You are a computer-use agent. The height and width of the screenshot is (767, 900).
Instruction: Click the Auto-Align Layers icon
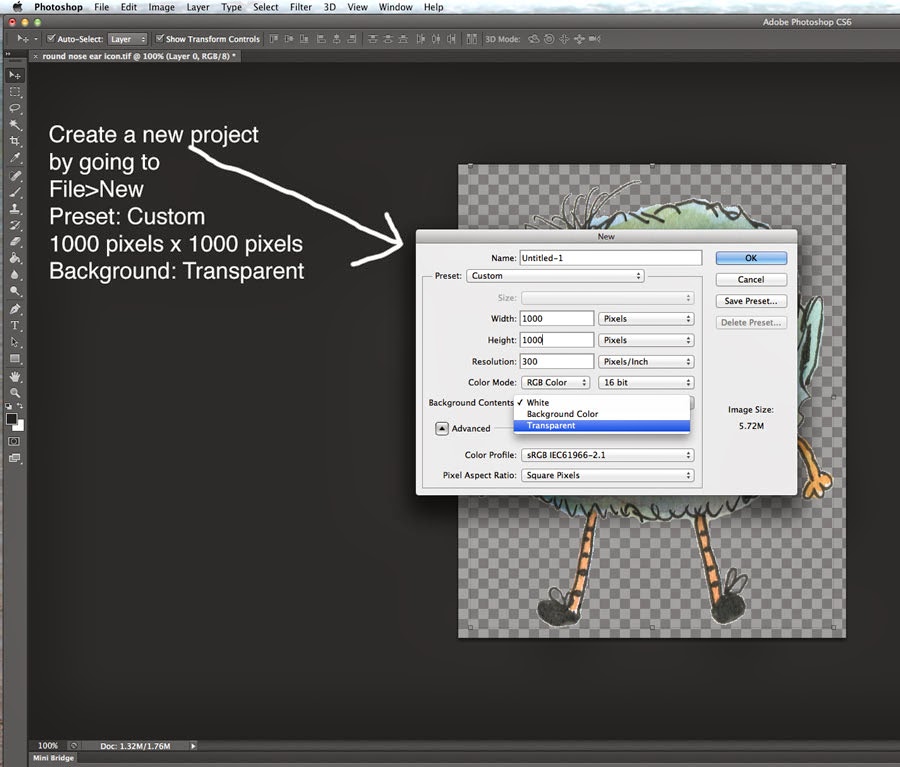tap(471, 39)
